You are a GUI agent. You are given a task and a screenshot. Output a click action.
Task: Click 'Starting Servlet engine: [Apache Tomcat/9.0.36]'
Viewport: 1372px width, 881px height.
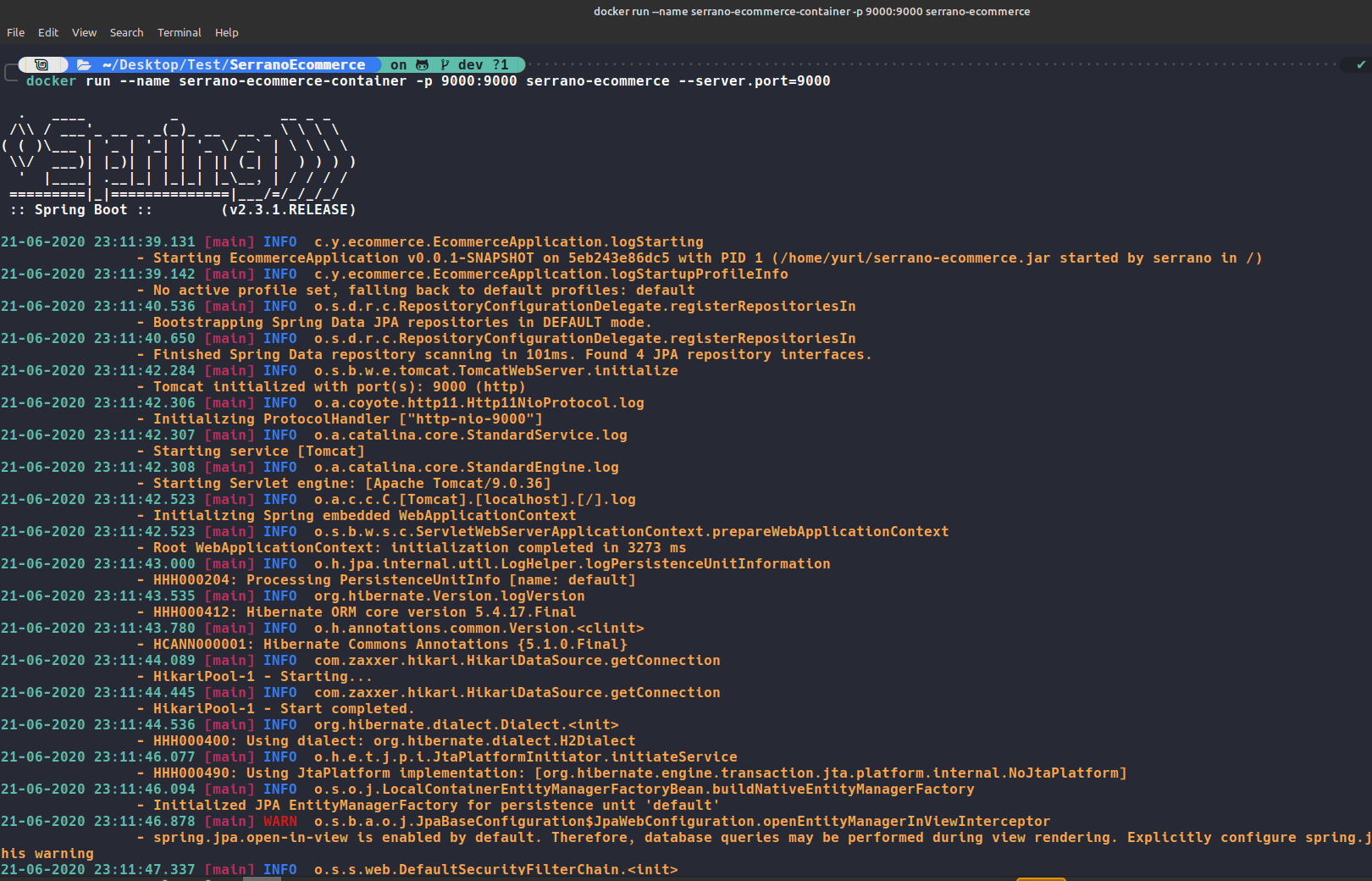pos(352,483)
